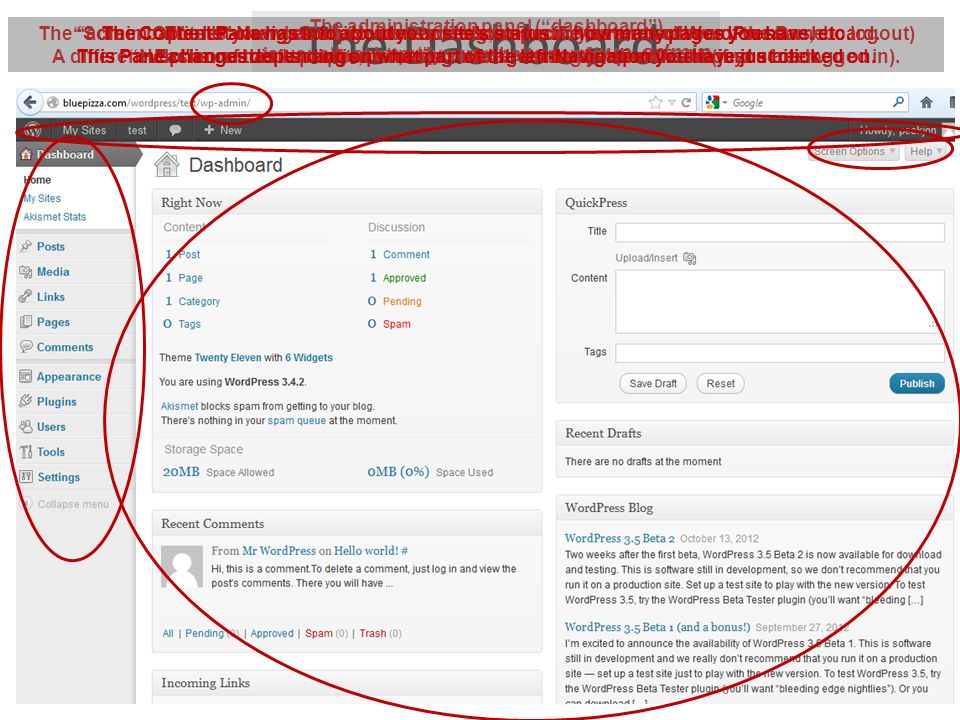This screenshot has width=960, height=720.
Task: Open My Sites in admin bar
Action: pos(84,130)
